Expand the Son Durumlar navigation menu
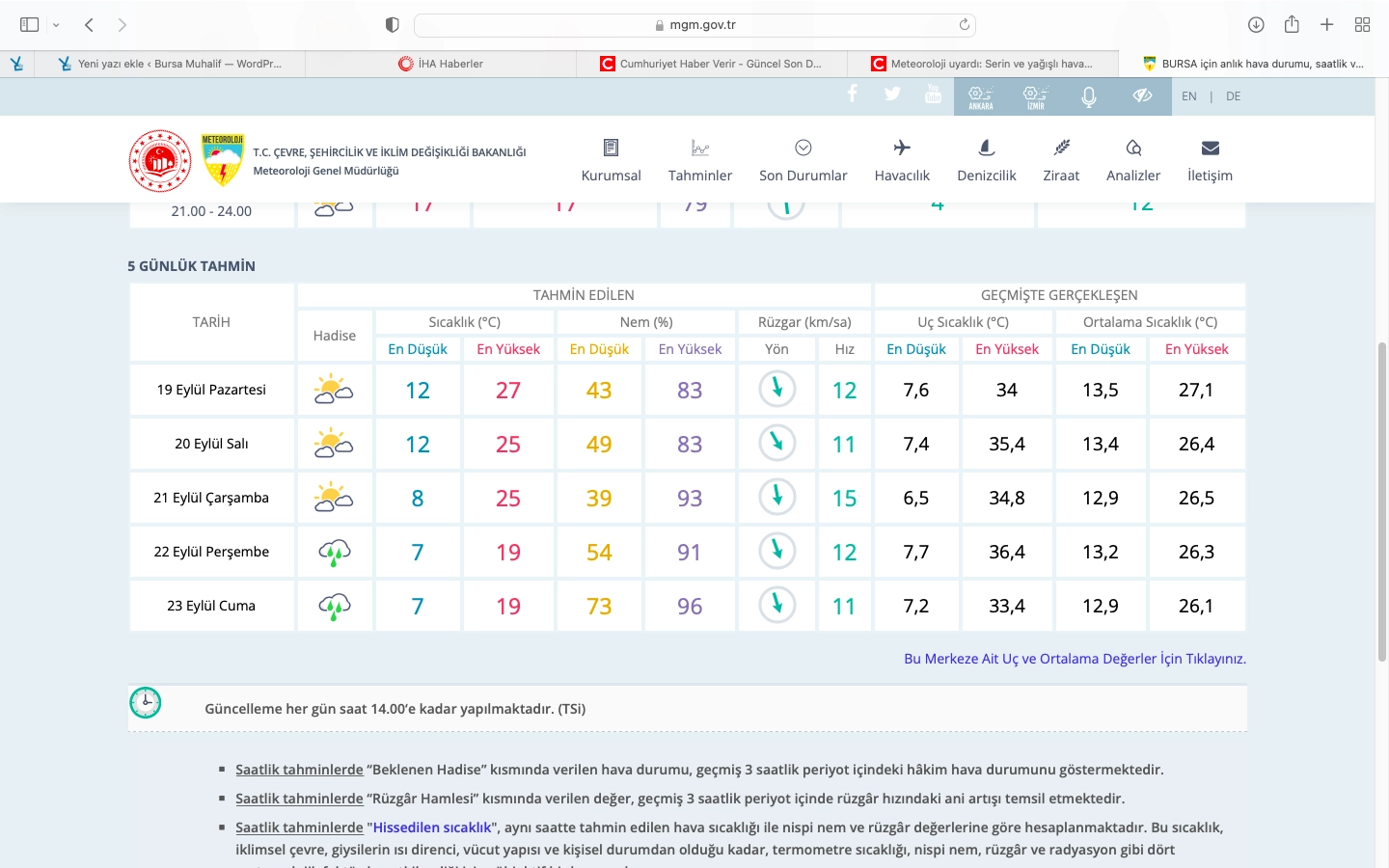The width and height of the screenshot is (1389, 868). [803, 160]
